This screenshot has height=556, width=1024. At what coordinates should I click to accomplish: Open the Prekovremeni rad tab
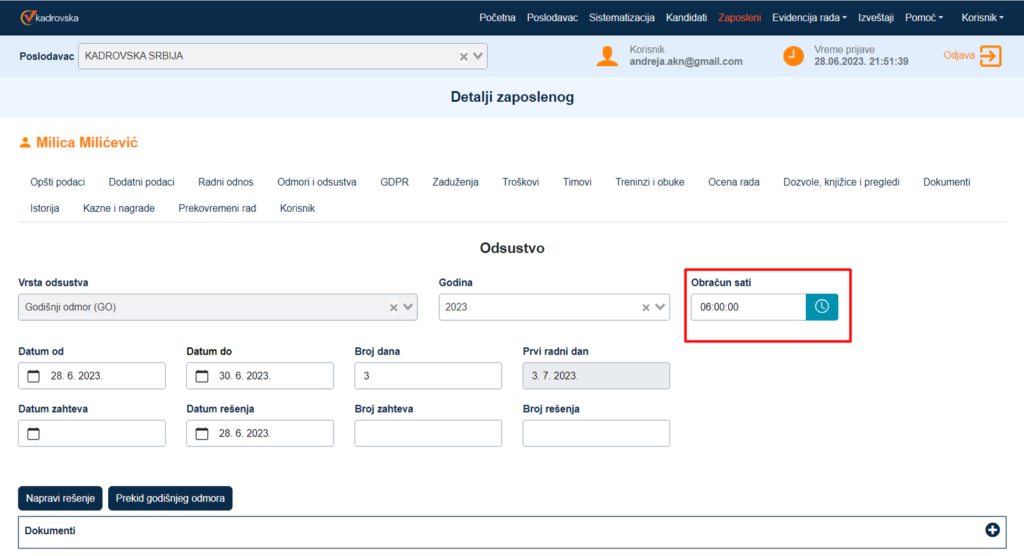217,208
